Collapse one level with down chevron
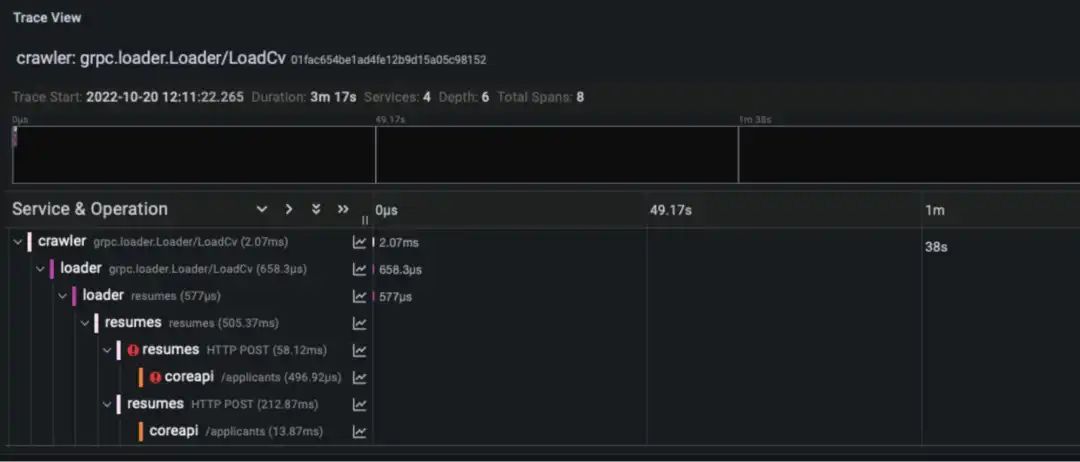1080x462 pixels. pyautogui.click(x=261, y=209)
